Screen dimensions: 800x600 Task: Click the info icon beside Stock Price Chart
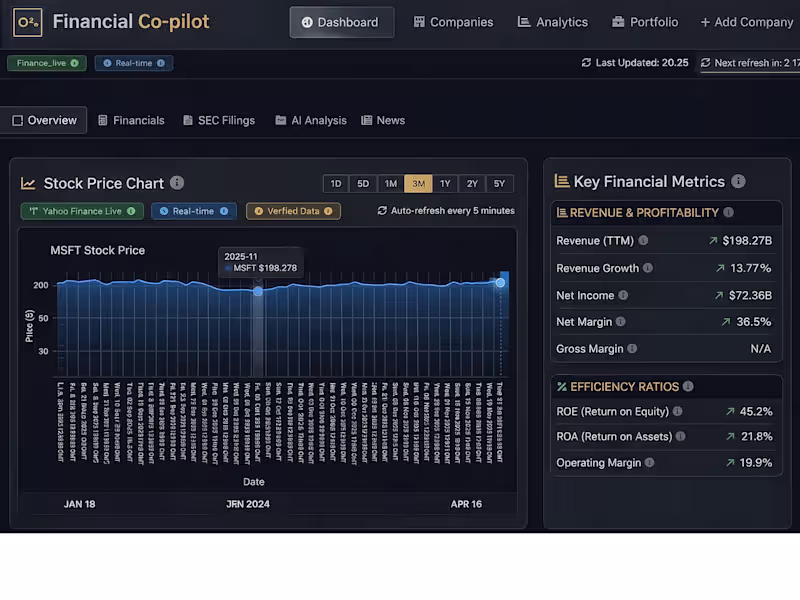coord(176,183)
